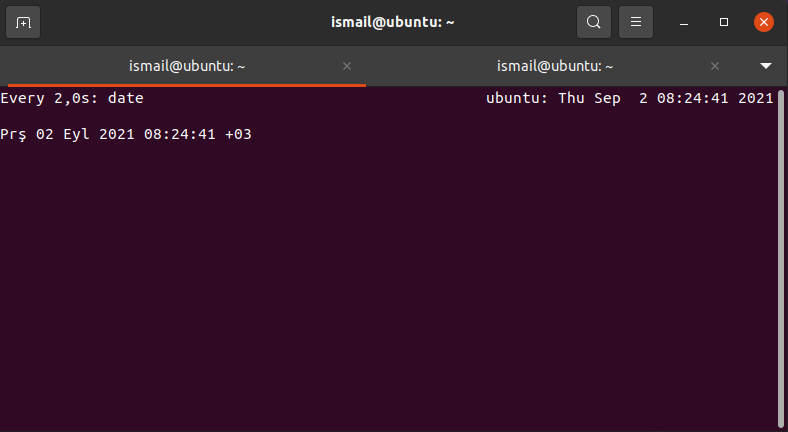Screen dimensions: 788x432
Task: Click the terminal search icon
Action: 594,22
